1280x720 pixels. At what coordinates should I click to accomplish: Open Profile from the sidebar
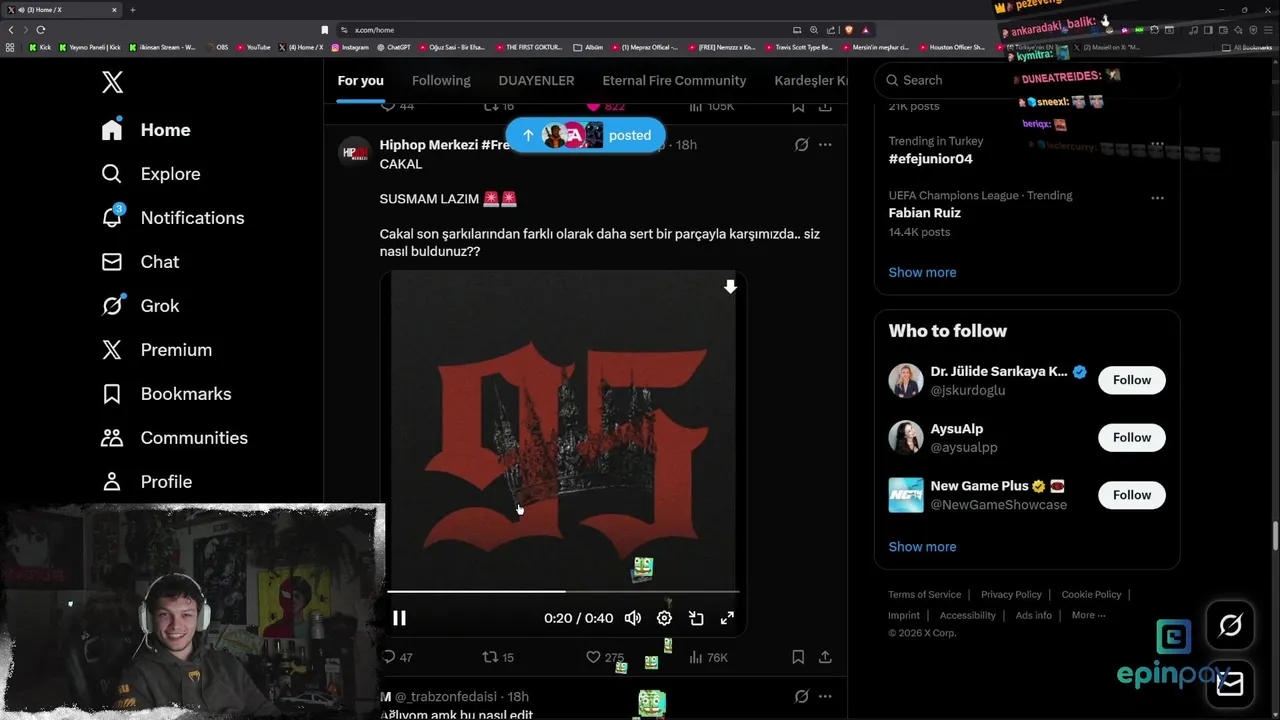tap(147, 482)
